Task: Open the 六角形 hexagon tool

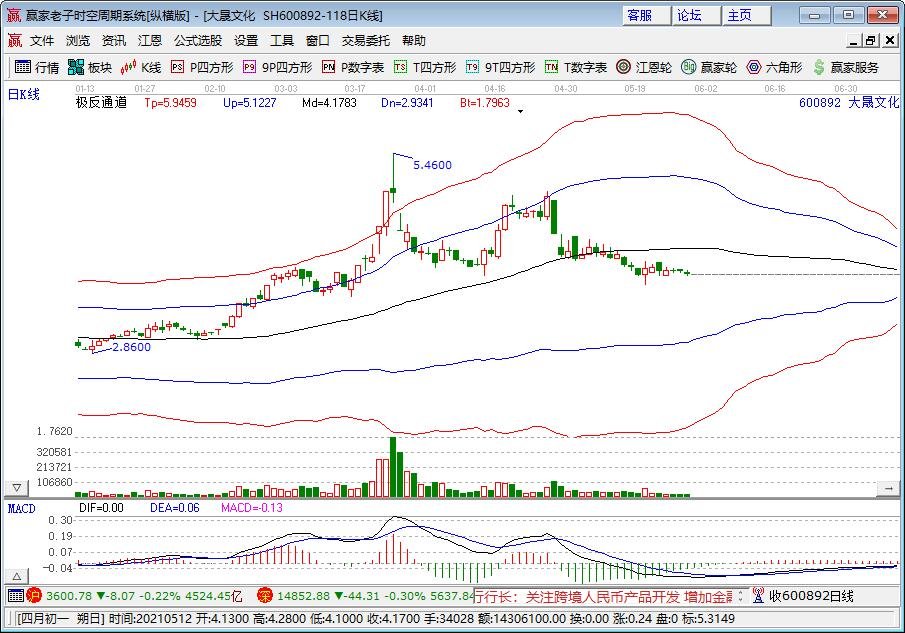Action: [x=774, y=68]
